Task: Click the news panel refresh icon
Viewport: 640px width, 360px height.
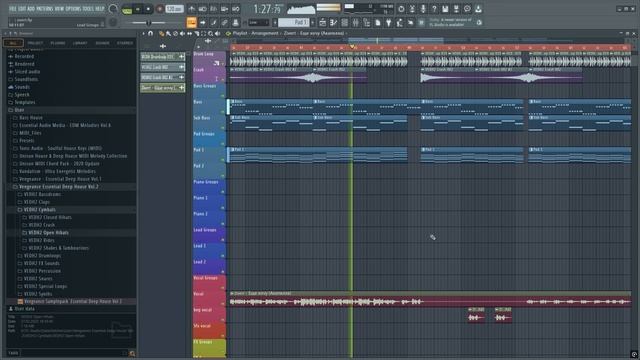Action: 479,22
